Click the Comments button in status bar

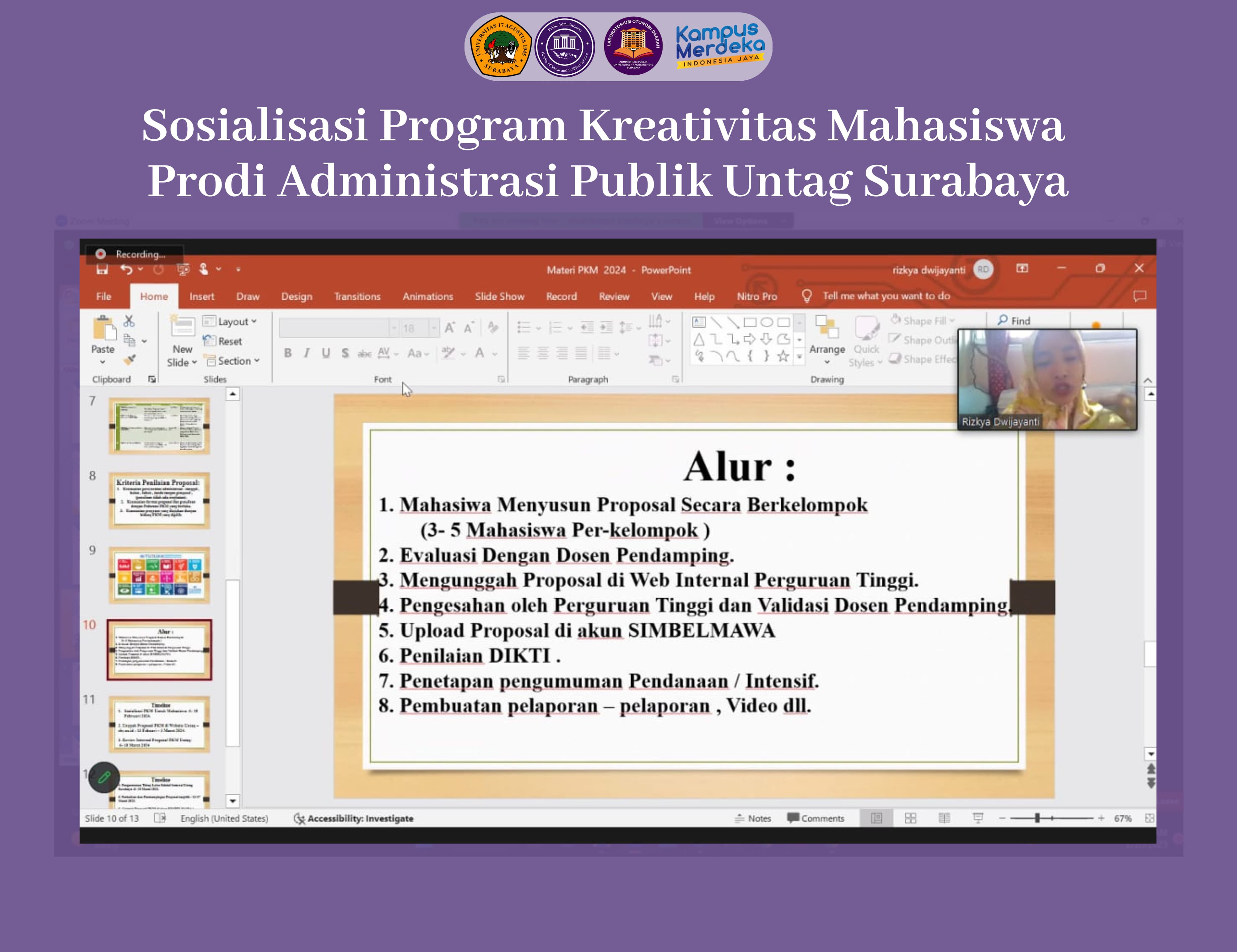(816, 818)
